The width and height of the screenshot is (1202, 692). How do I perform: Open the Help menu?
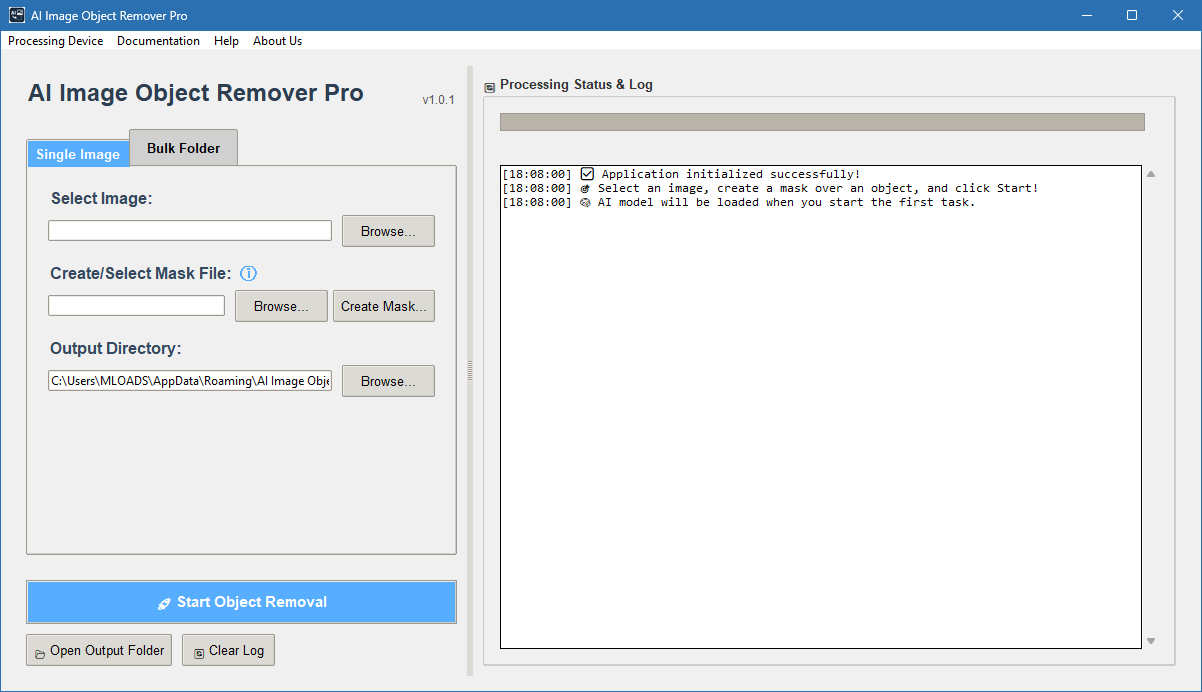[226, 41]
